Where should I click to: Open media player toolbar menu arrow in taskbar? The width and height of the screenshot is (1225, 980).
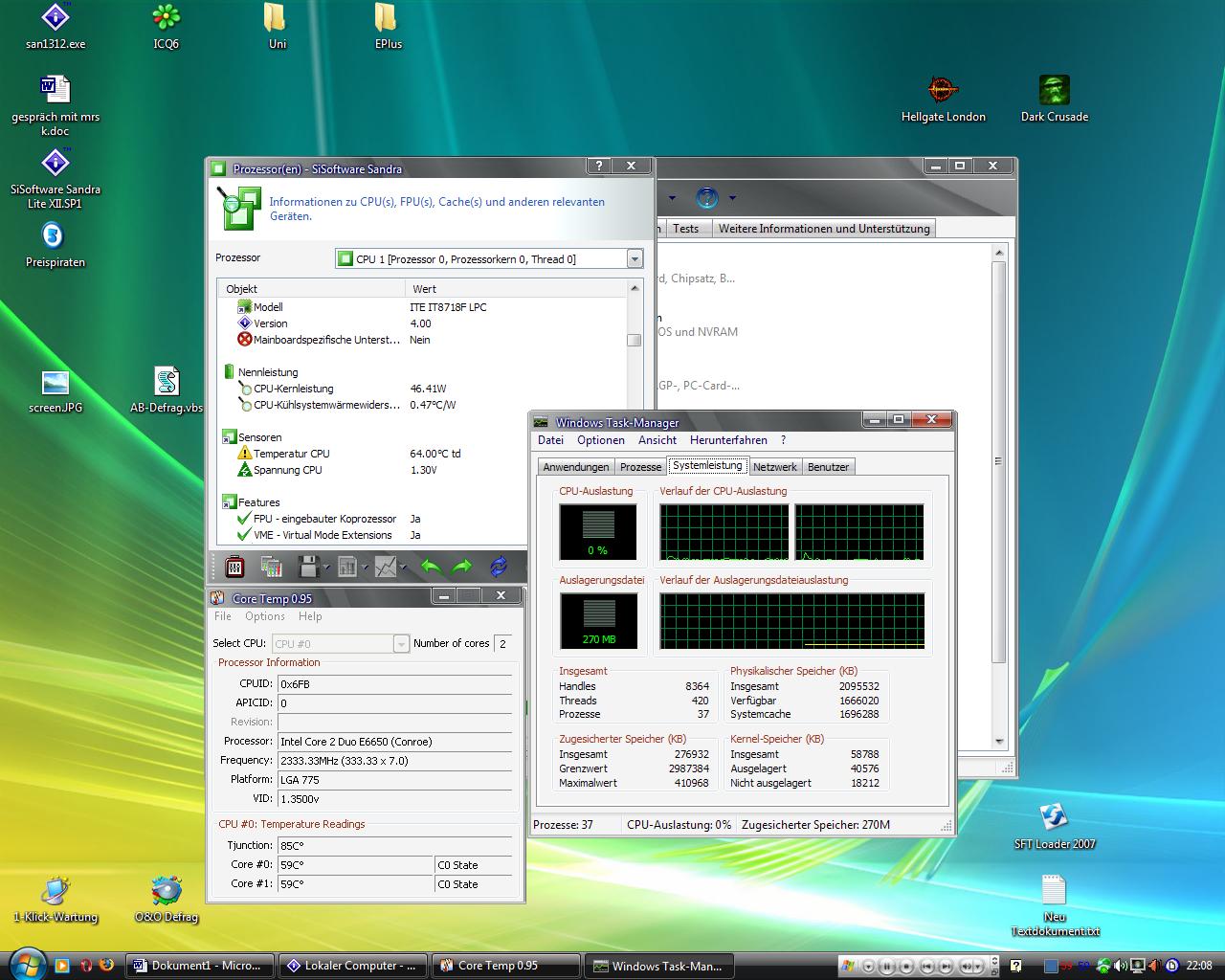[869, 966]
